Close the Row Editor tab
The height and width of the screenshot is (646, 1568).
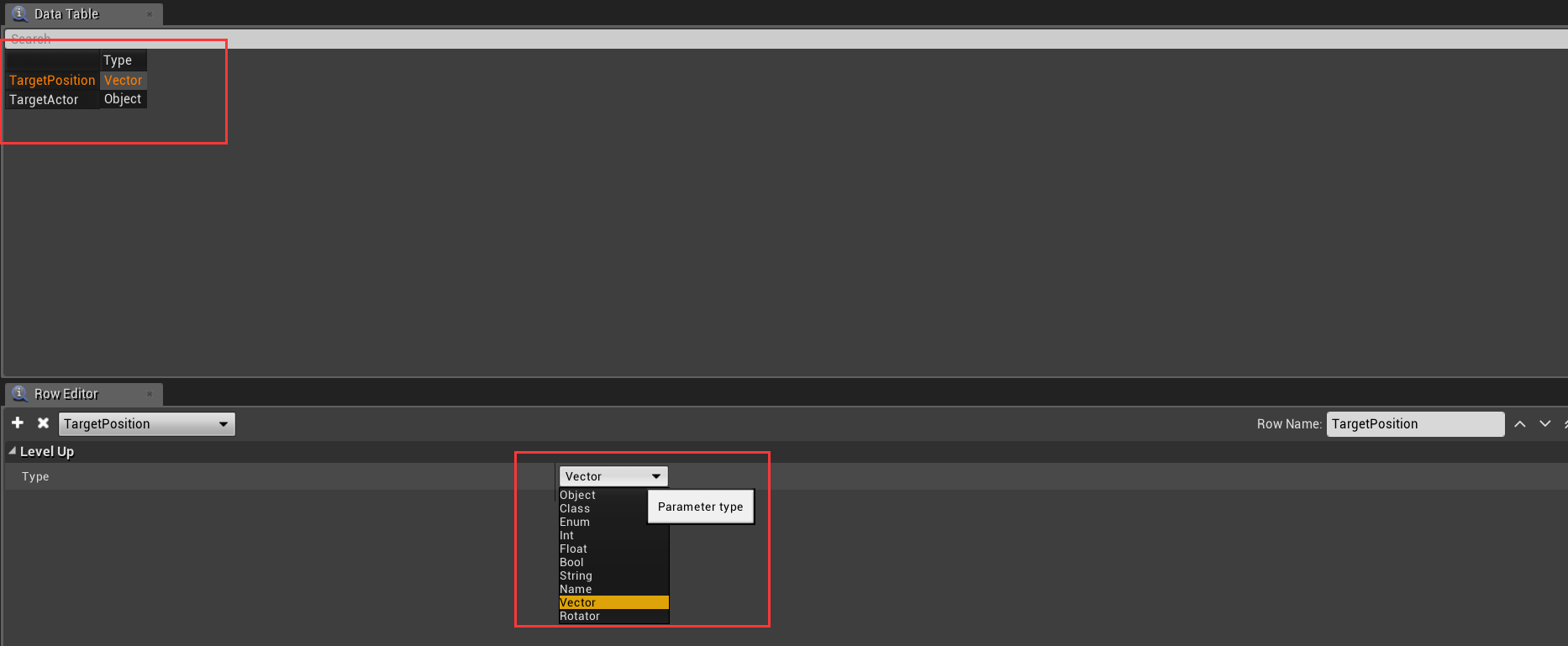[150, 394]
